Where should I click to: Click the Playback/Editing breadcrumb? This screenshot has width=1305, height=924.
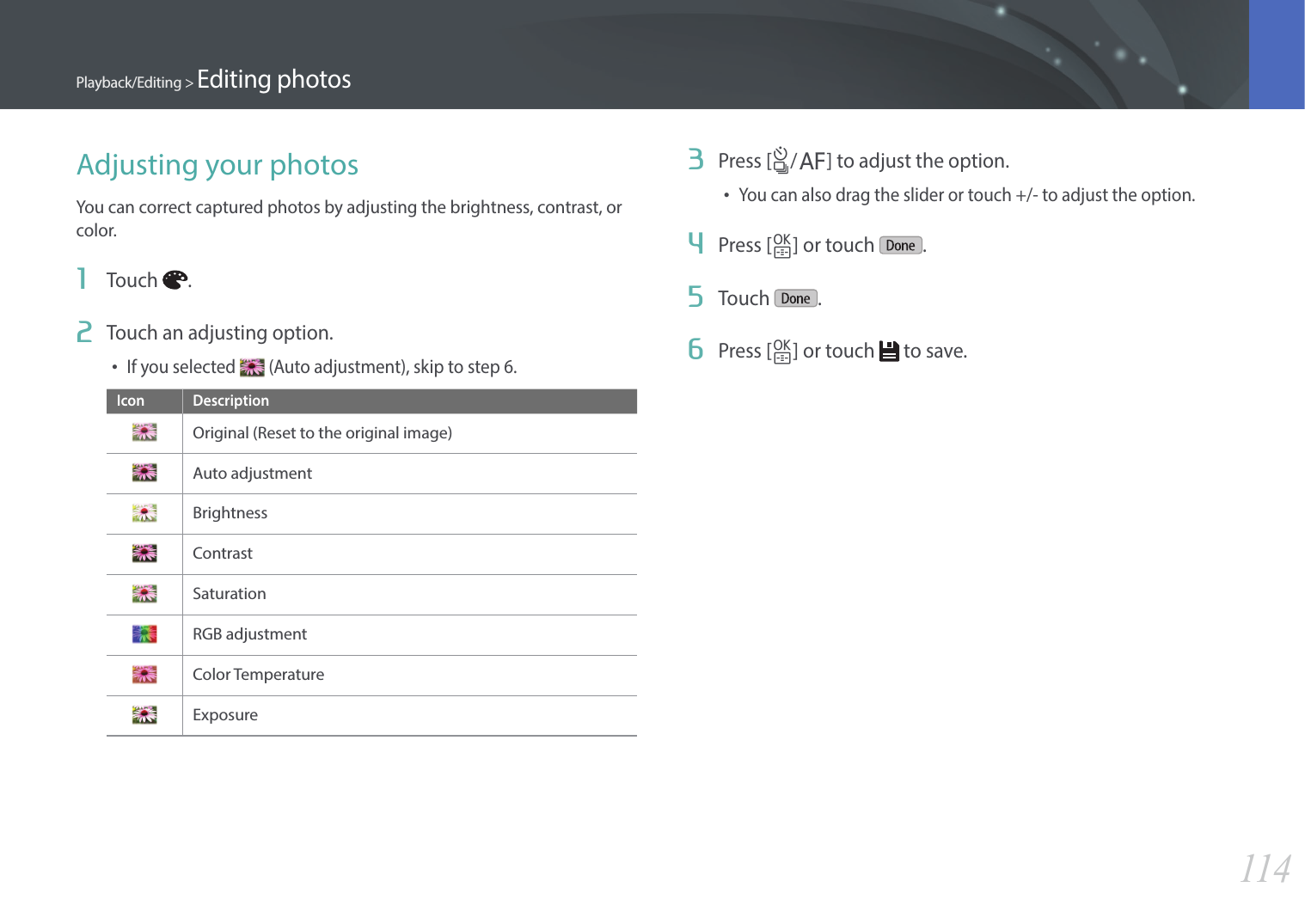click(129, 83)
